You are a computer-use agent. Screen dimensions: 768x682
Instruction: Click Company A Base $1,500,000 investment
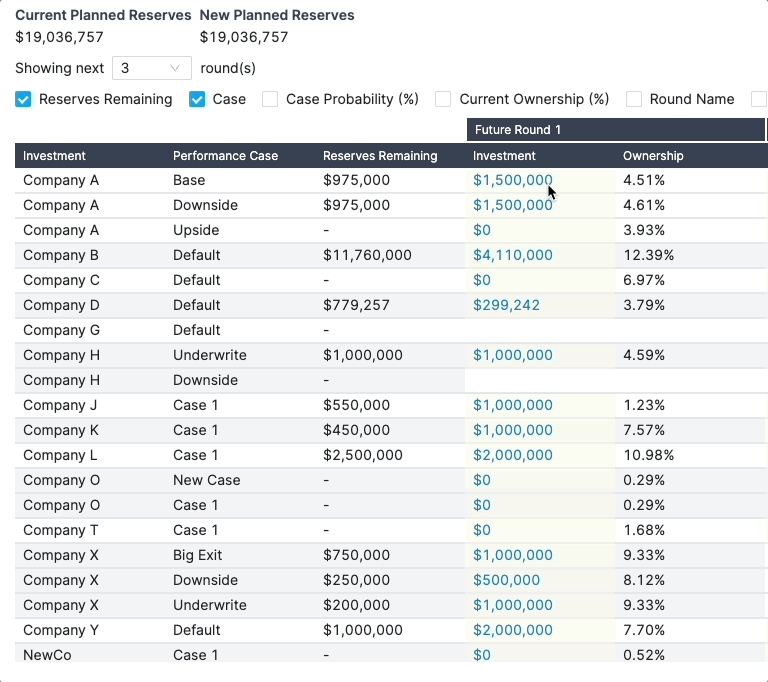[512, 180]
